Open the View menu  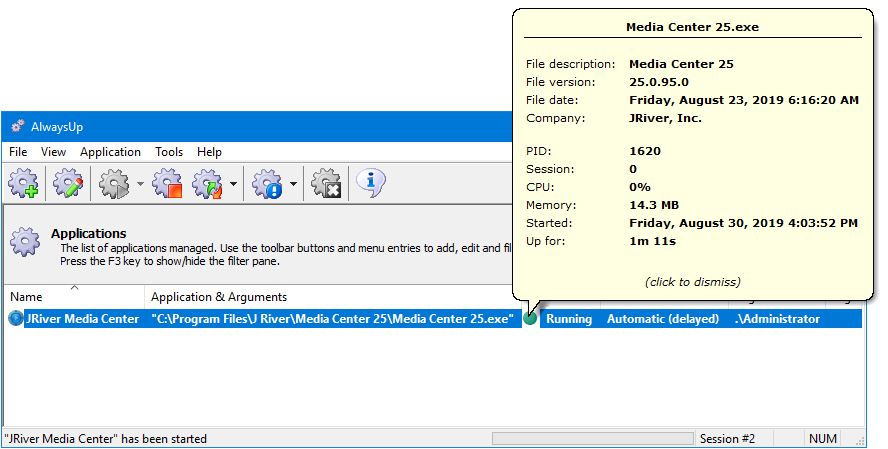[x=53, y=152]
